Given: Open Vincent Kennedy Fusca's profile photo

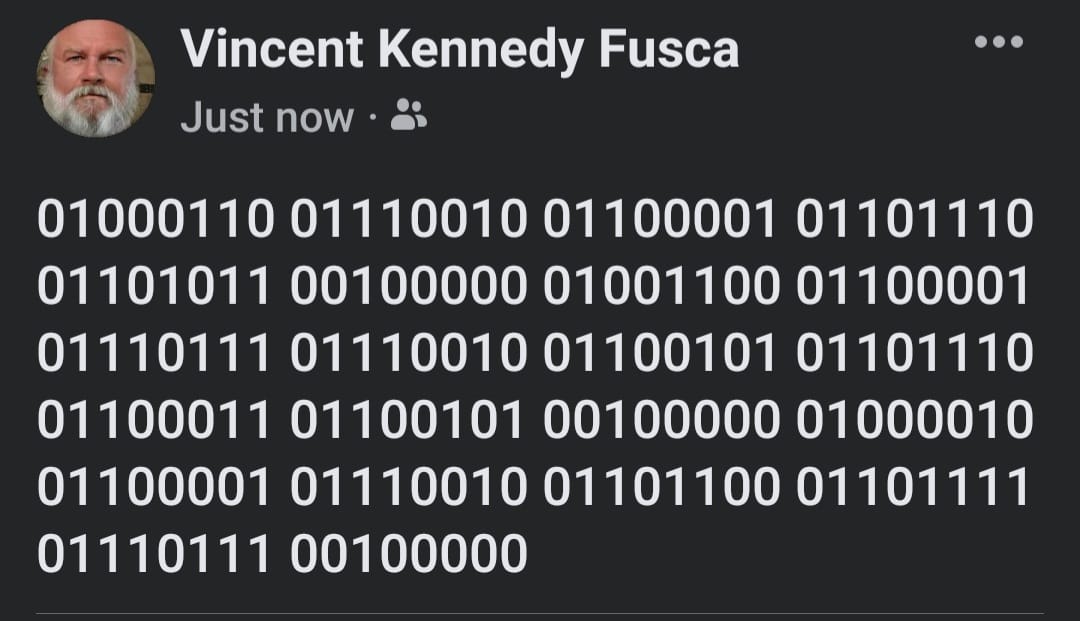Looking at the screenshot, I should pos(96,78).
